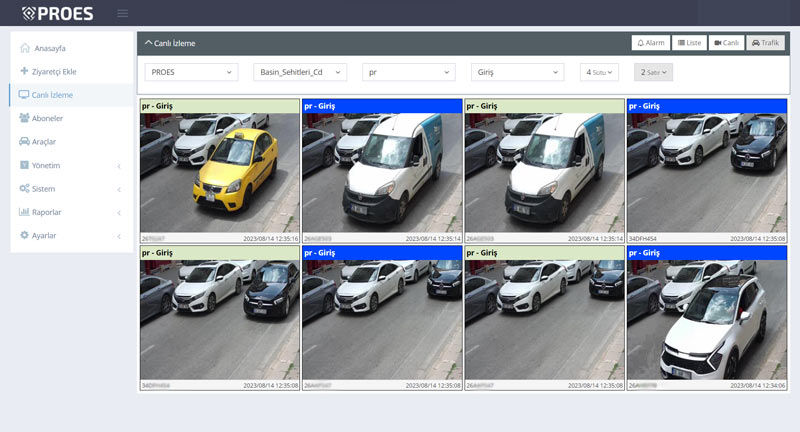Open the Giriş direction dropdown

click(x=517, y=72)
